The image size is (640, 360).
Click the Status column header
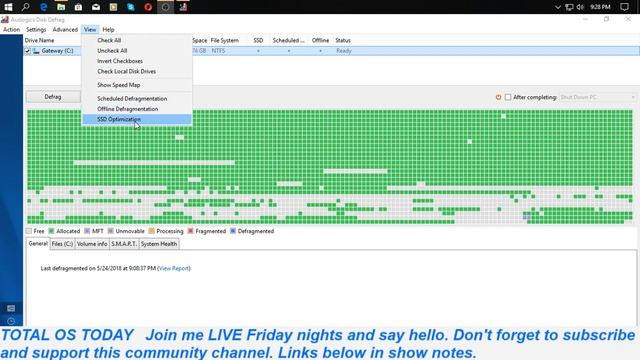click(x=343, y=40)
